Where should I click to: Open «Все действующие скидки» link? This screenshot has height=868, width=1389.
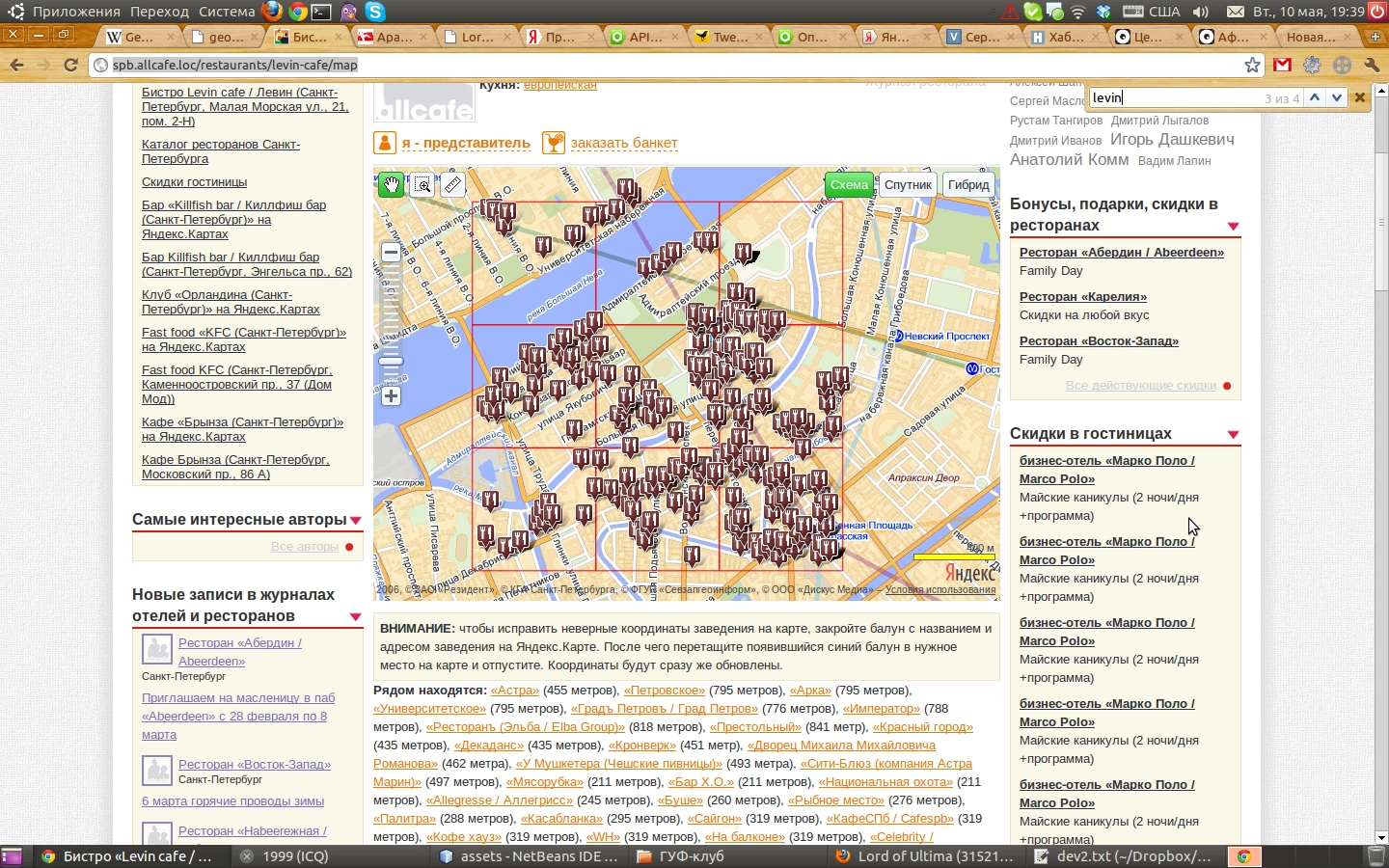1141,385
